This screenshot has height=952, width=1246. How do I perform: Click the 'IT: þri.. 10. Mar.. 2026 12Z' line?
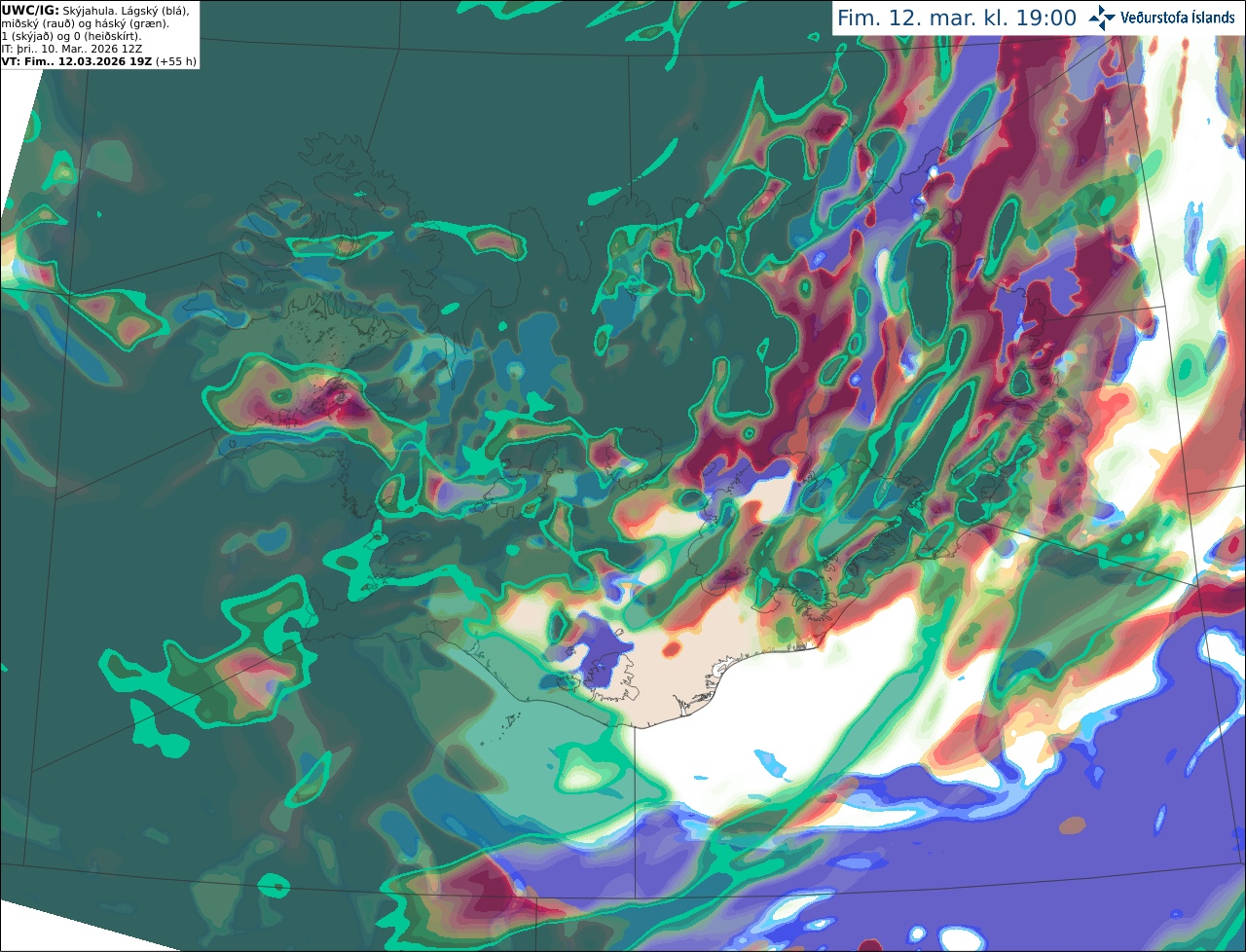[x=72, y=49]
